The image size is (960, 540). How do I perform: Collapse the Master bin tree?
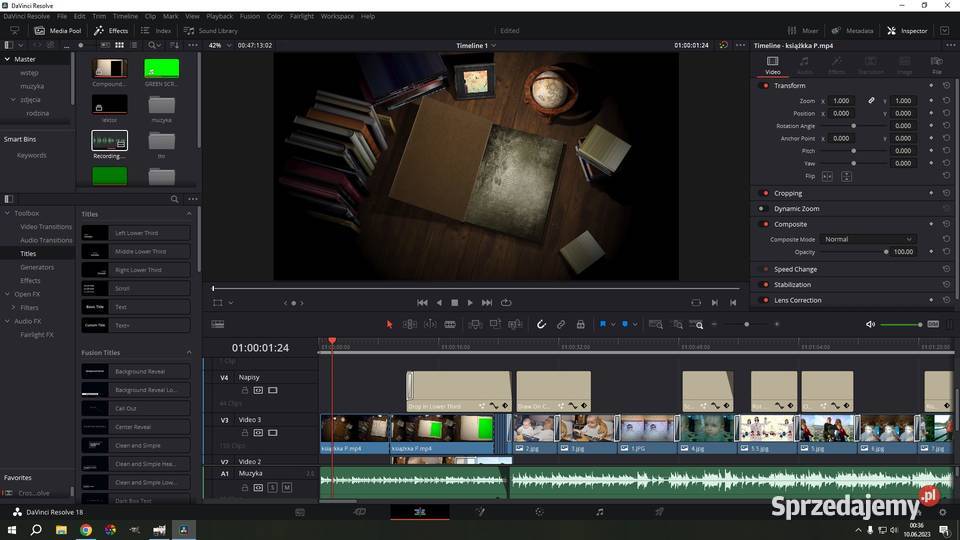8,59
